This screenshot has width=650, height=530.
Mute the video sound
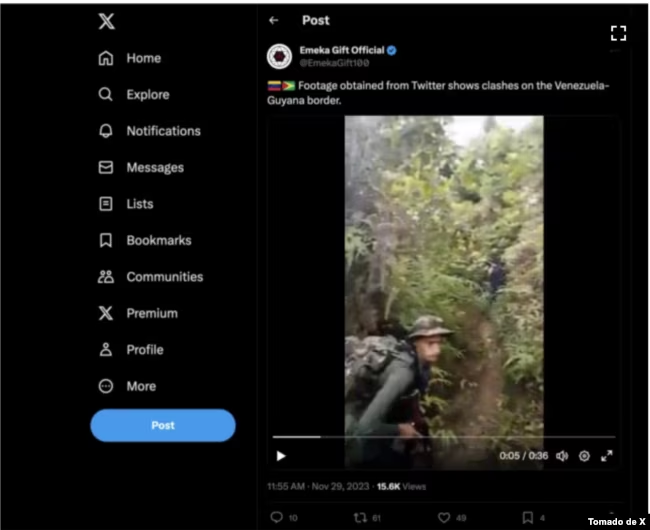click(x=562, y=456)
